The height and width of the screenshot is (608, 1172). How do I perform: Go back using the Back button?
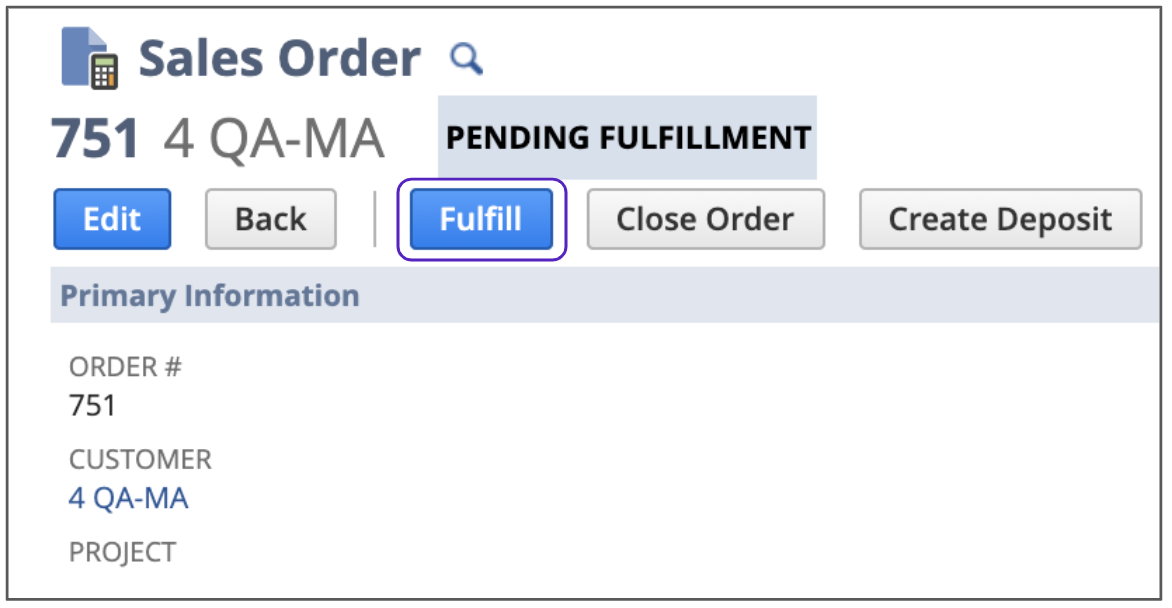tap(271, 219)
